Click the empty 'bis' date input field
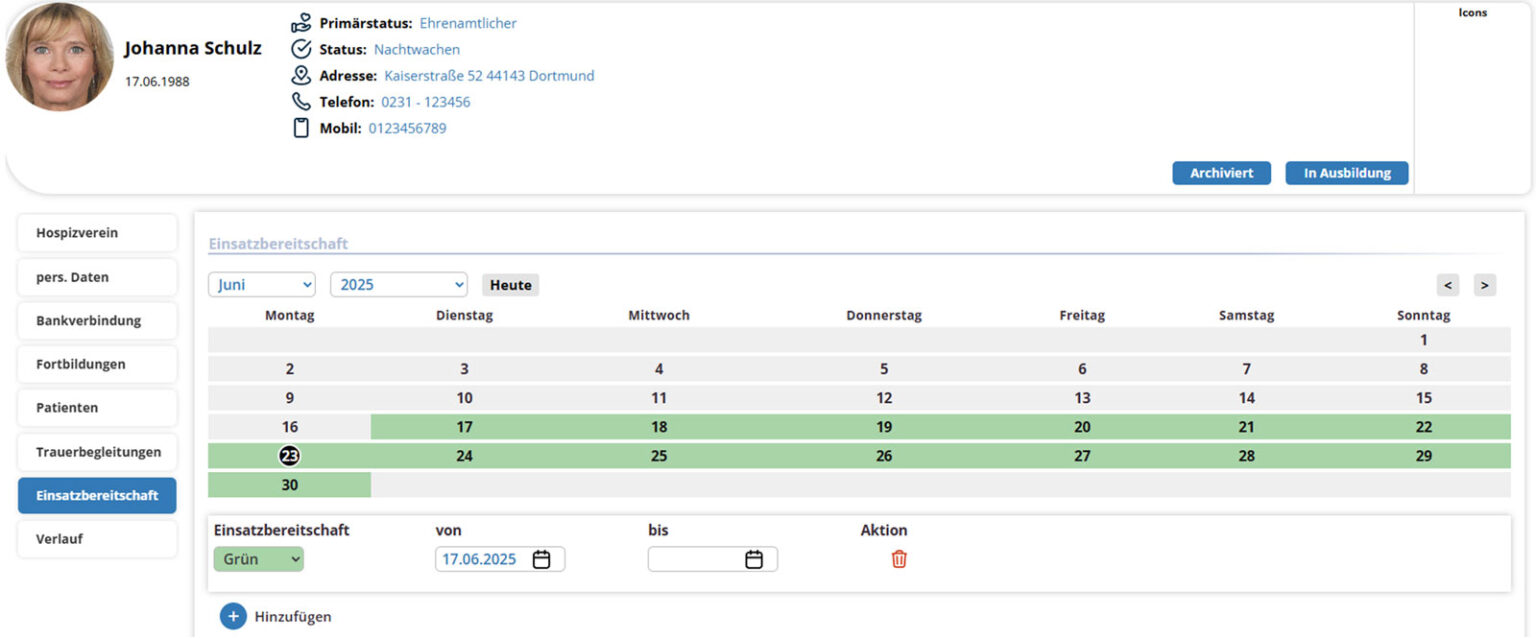The width and height of the screenshot is (1536, 638). pos(695,559)
